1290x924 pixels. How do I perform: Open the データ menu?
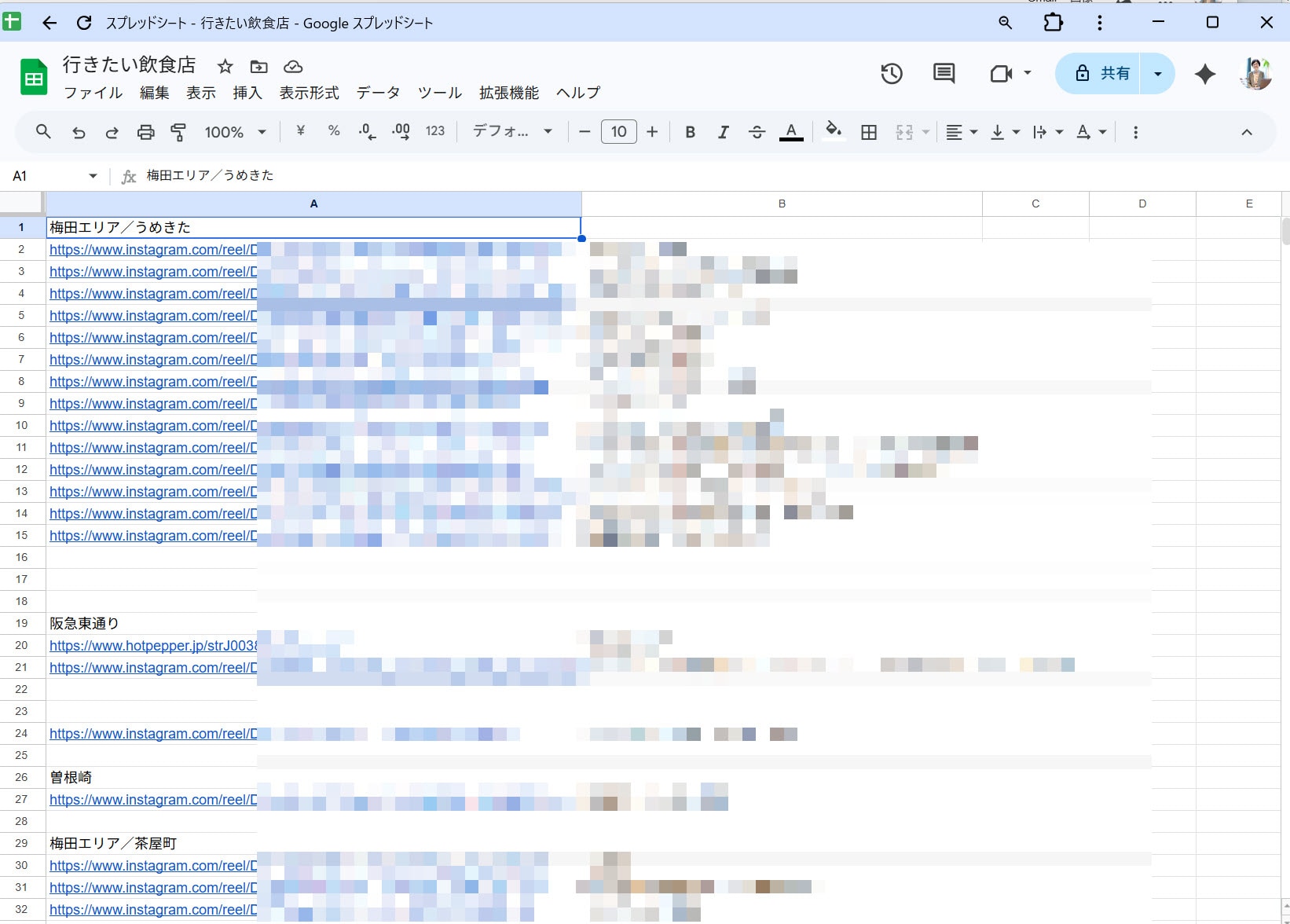(378, 93)
